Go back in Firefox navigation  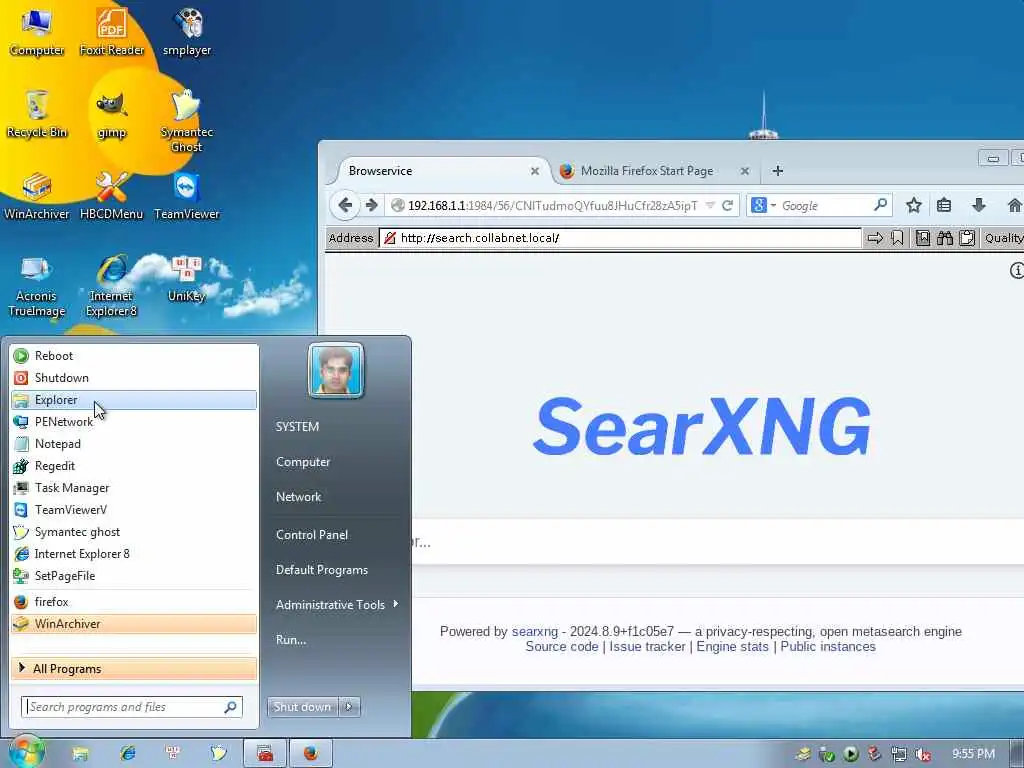[345, 205]
